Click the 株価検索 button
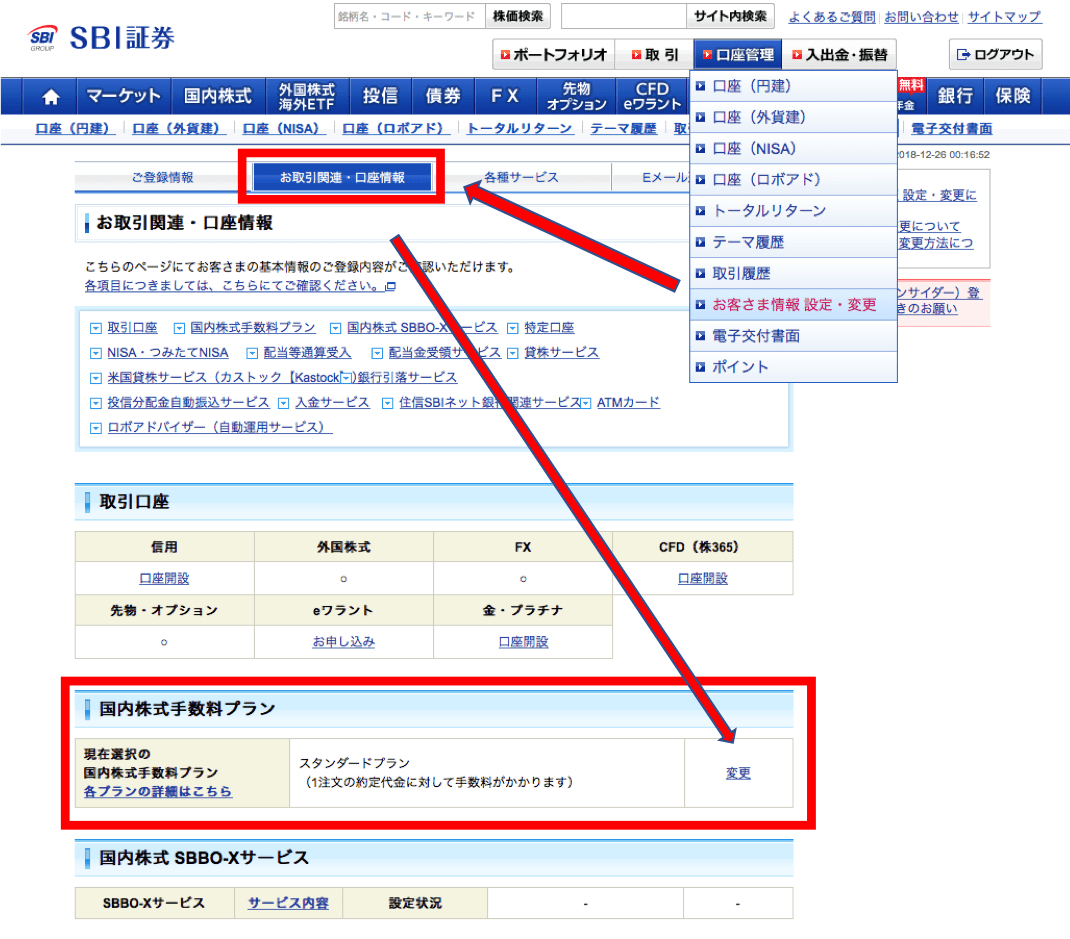 point(518,16)
